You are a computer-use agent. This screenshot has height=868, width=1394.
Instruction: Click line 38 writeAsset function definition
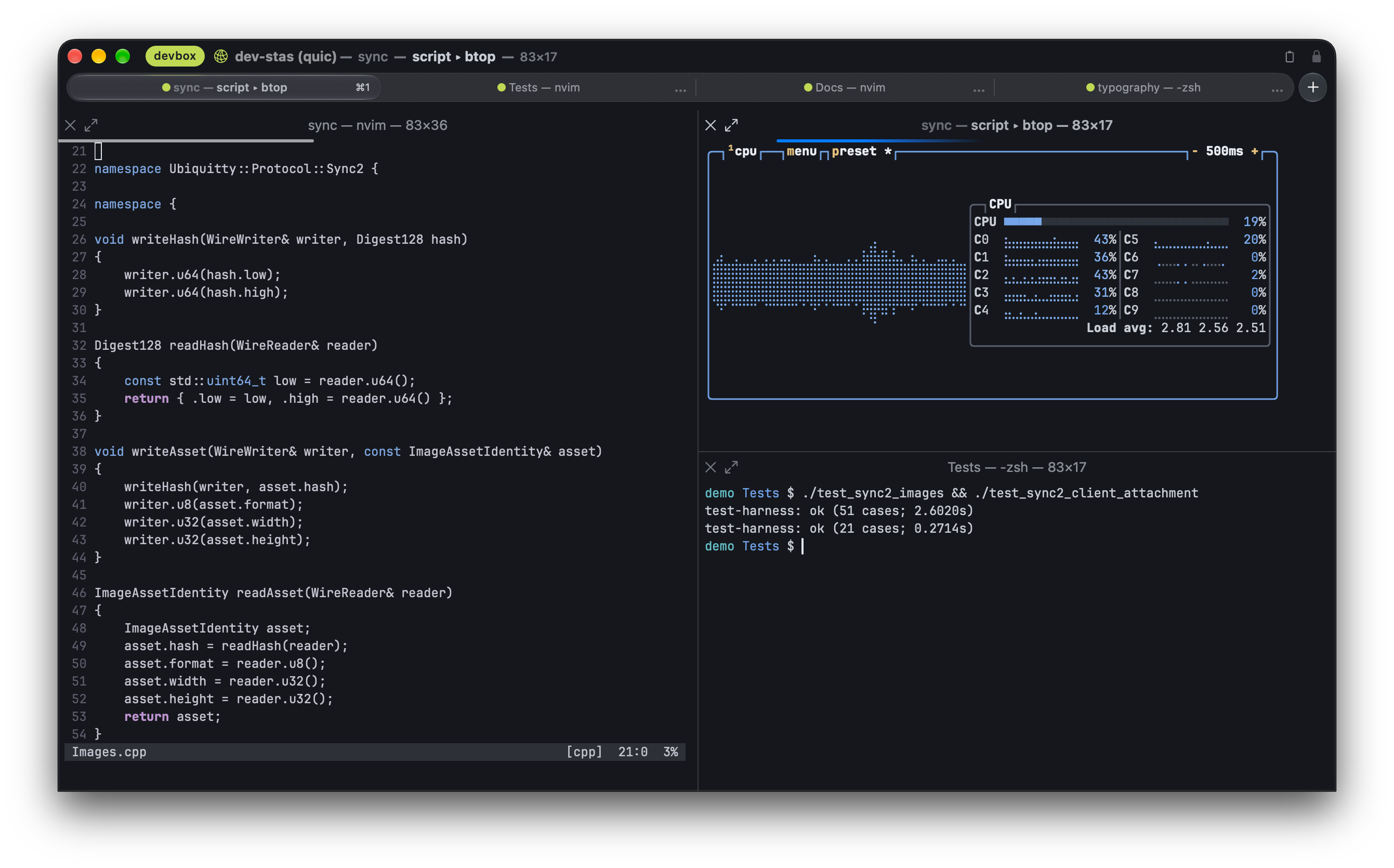(x=348, y=452)
